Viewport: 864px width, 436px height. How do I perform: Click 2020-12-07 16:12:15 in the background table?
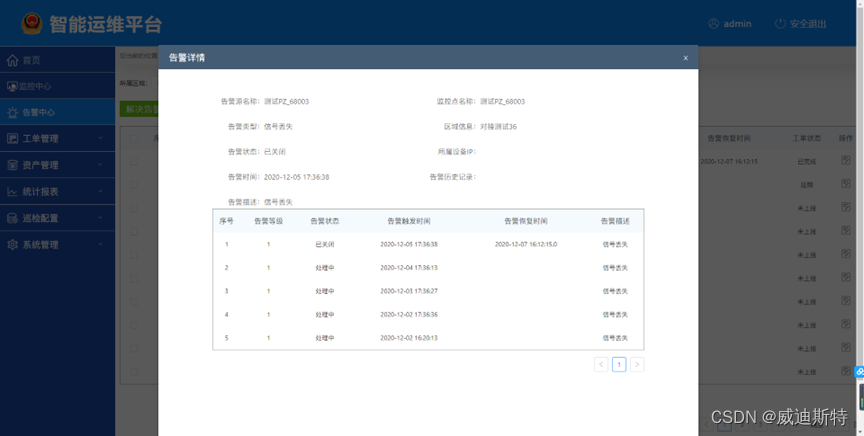point(729,162)
